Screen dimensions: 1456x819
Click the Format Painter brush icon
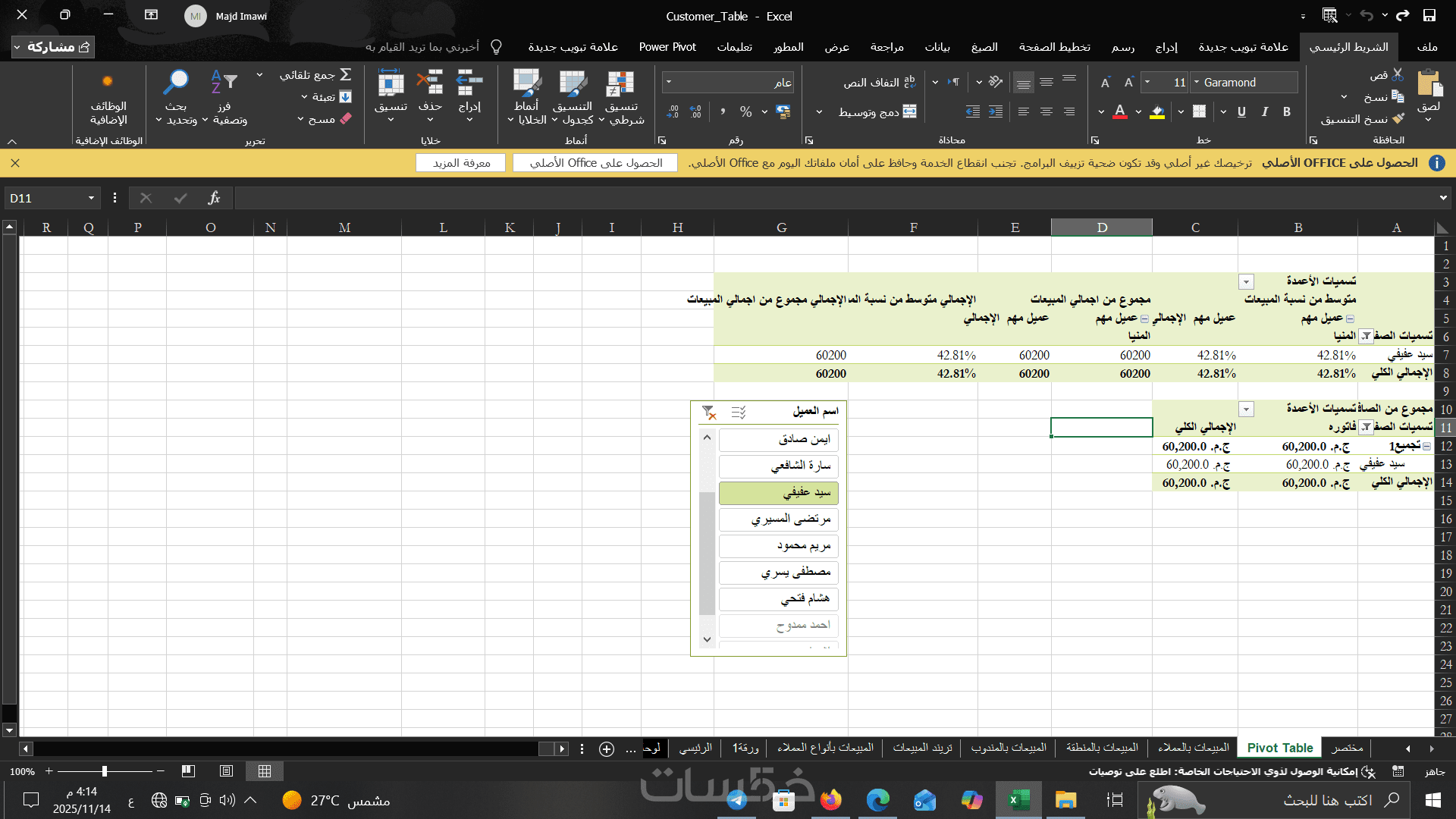[1398, 119]
